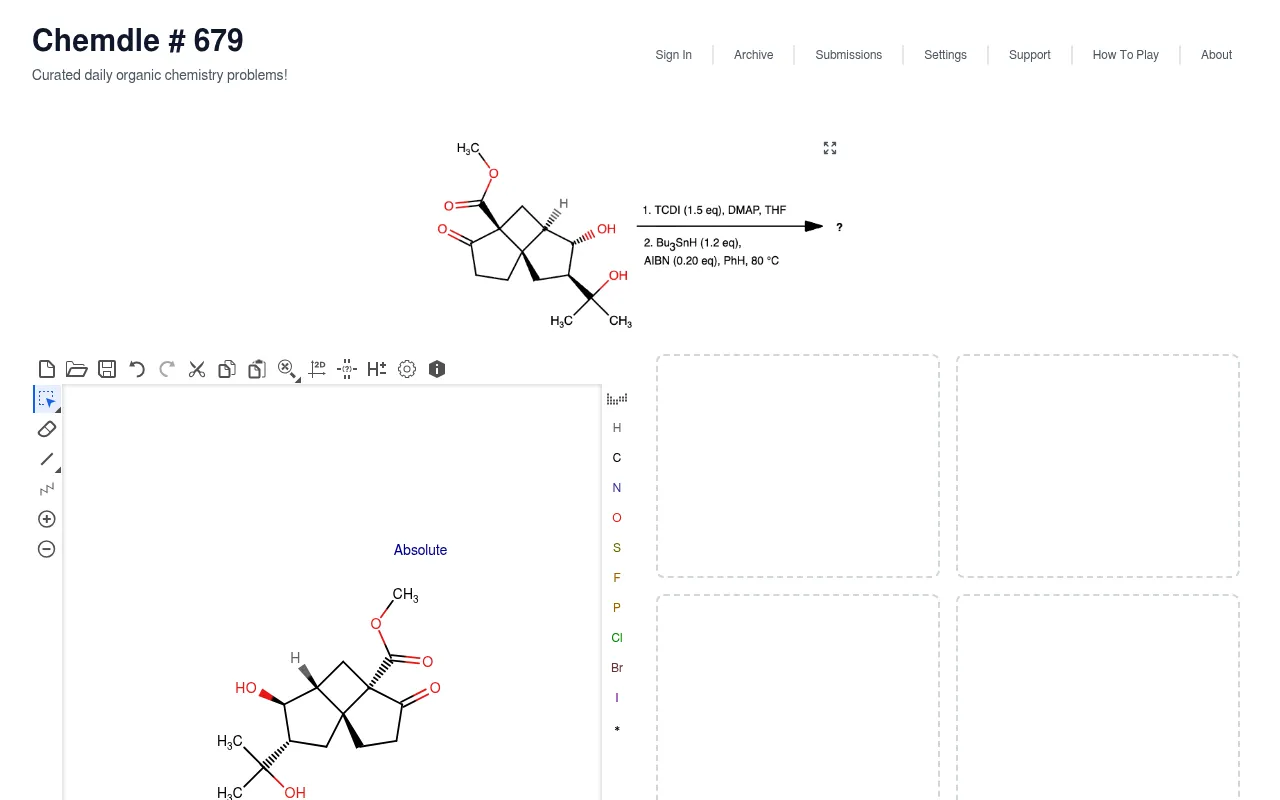Image resolution: width=1280 pixels, height=800 pixels.
Task: Open the Settings page in top navigation
Action: (x=946, y=55)
